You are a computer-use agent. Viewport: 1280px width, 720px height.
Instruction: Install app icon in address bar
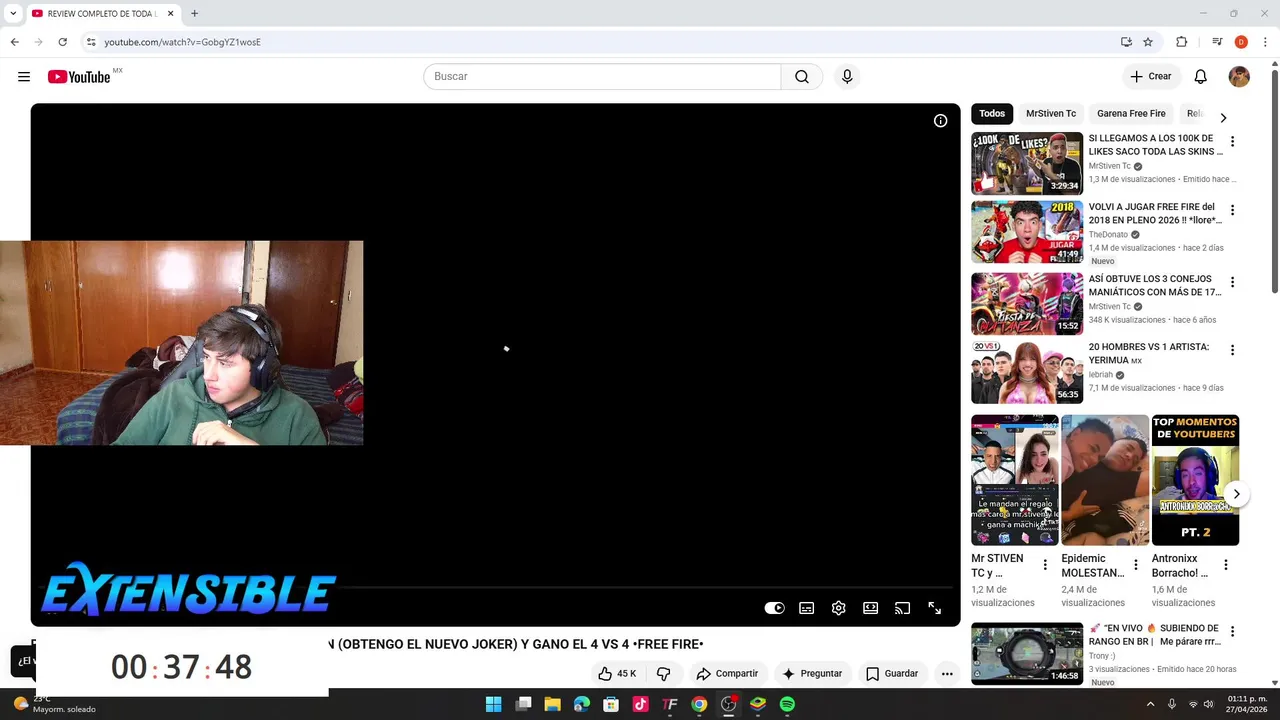(1126, 42)
